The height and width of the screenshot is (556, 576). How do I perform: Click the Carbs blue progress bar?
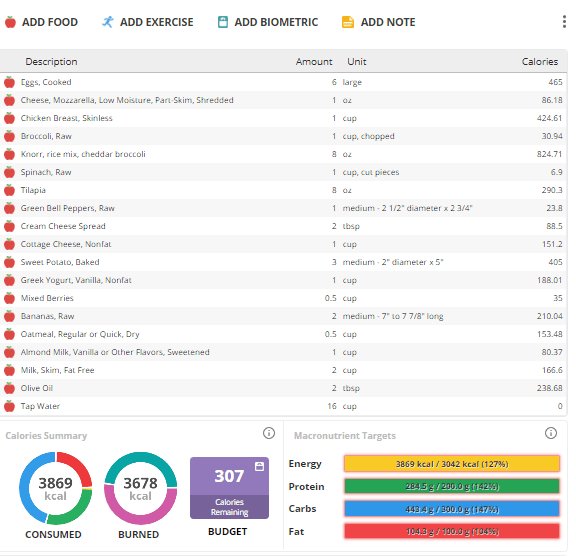[452, 509]
